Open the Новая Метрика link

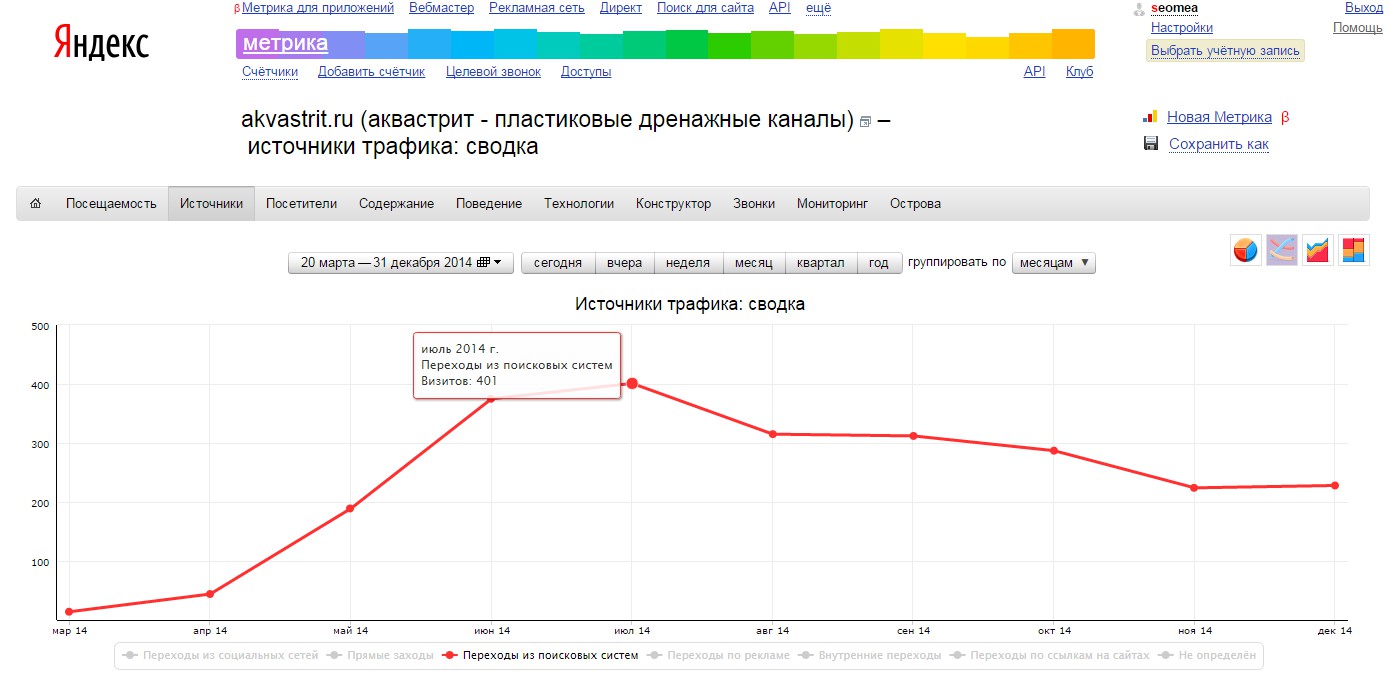pos(1219,117)
